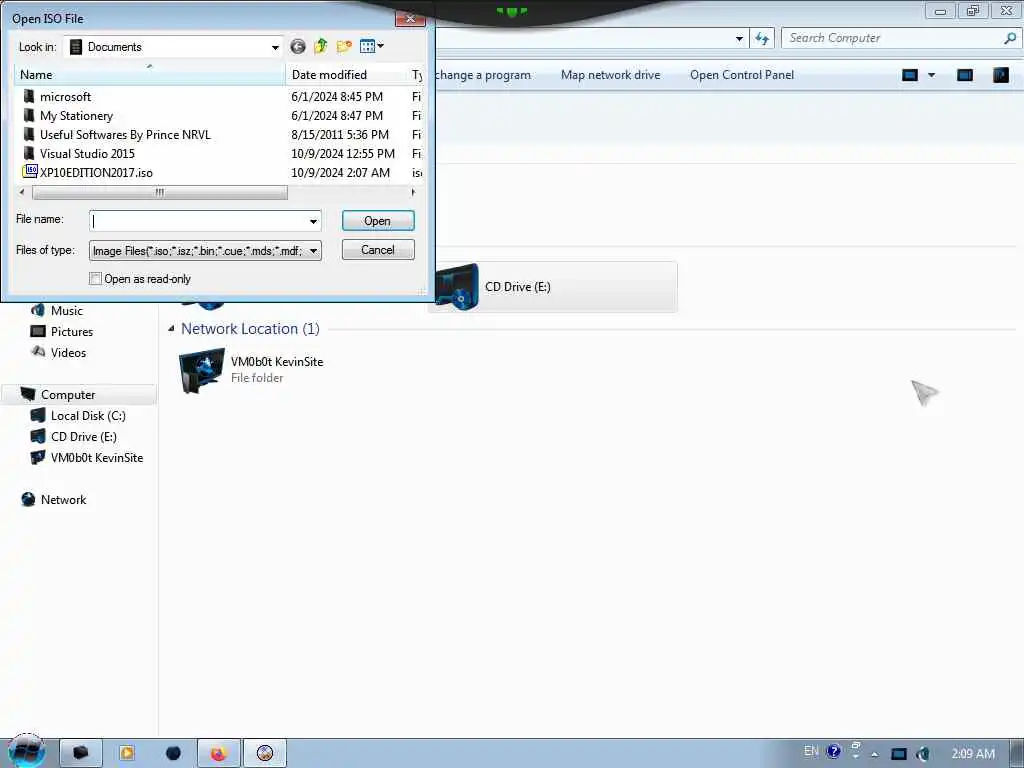Open the view options dropdown arrow in Explorer
This screenshot has width=1024, height=768.
(932, 75)
